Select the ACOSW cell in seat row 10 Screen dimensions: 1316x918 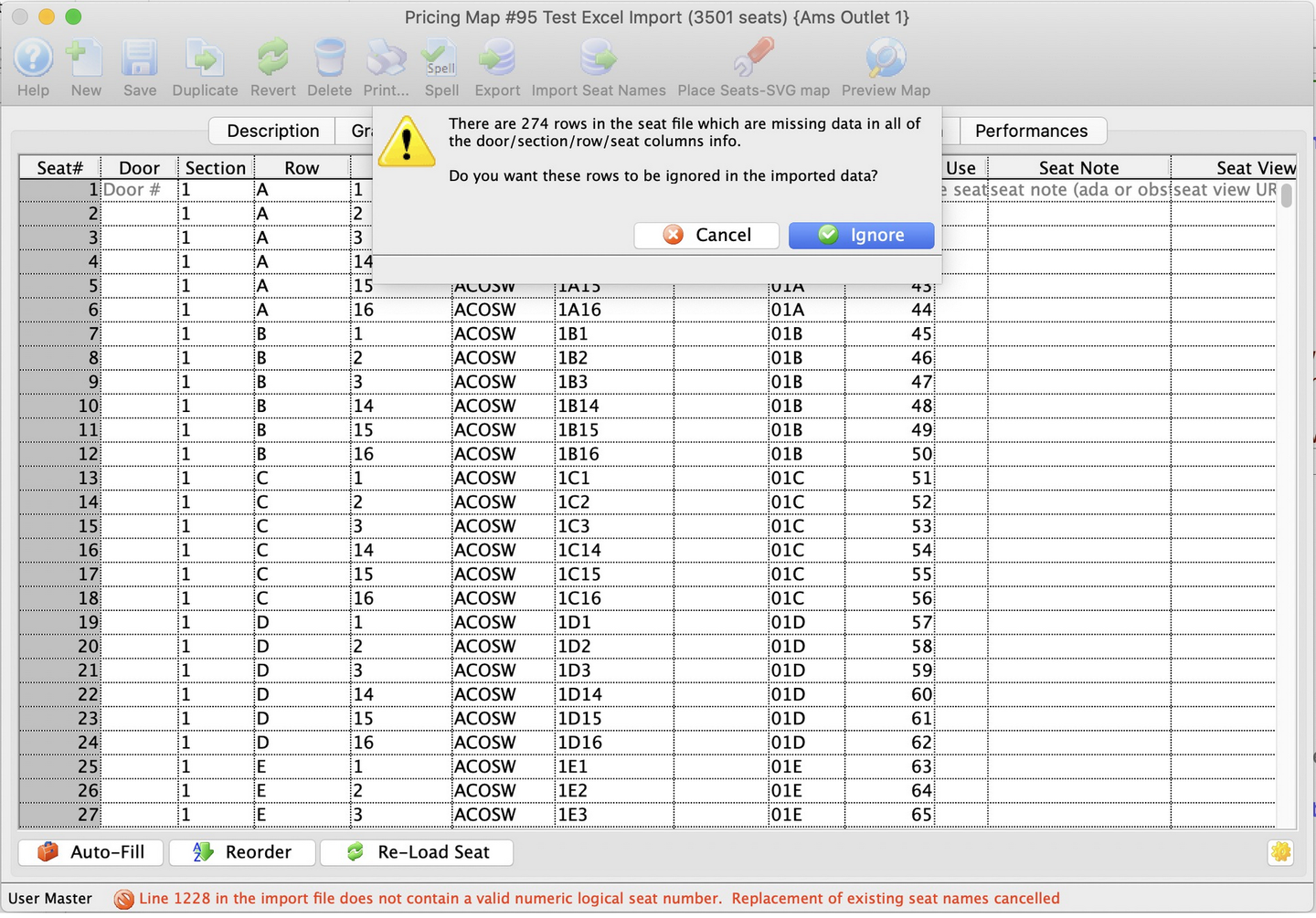tap(503, 406)
